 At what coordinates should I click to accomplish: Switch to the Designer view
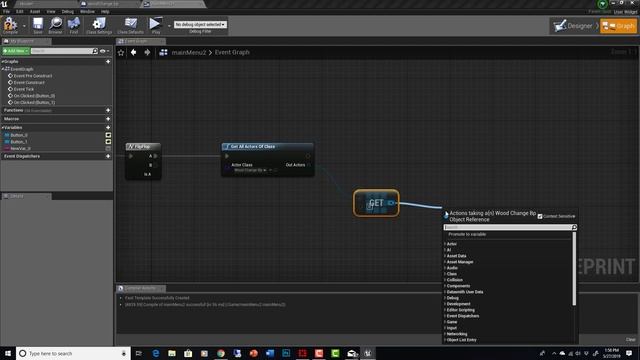point(573,26)
